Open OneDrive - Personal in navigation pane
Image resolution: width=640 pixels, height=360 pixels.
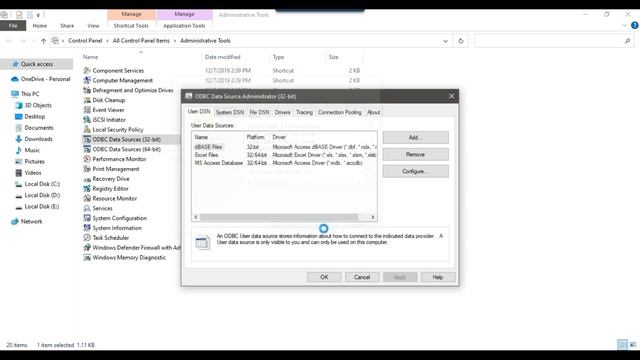pos(41,79)
